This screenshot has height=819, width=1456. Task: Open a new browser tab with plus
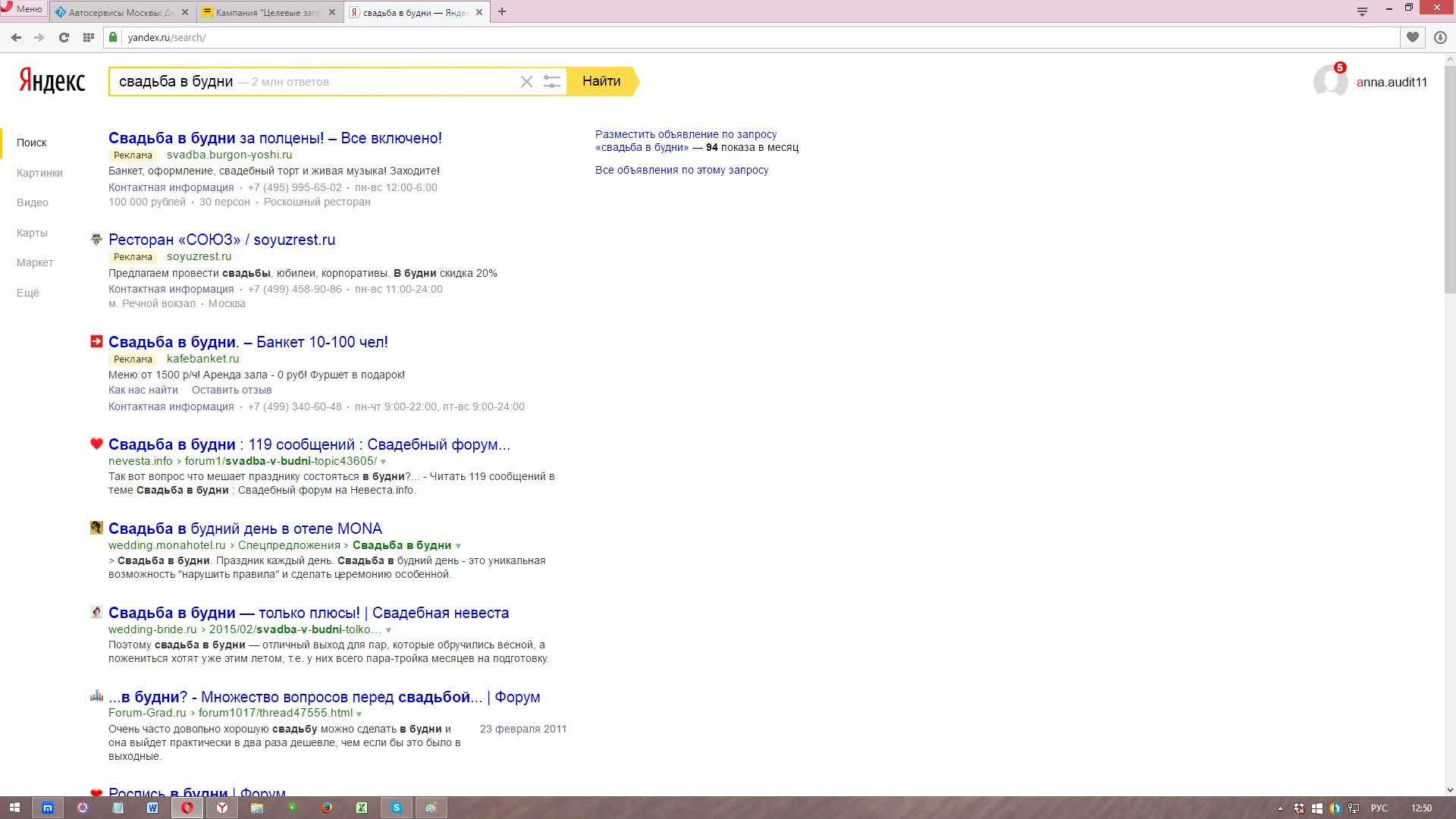(x=501, y=11)
